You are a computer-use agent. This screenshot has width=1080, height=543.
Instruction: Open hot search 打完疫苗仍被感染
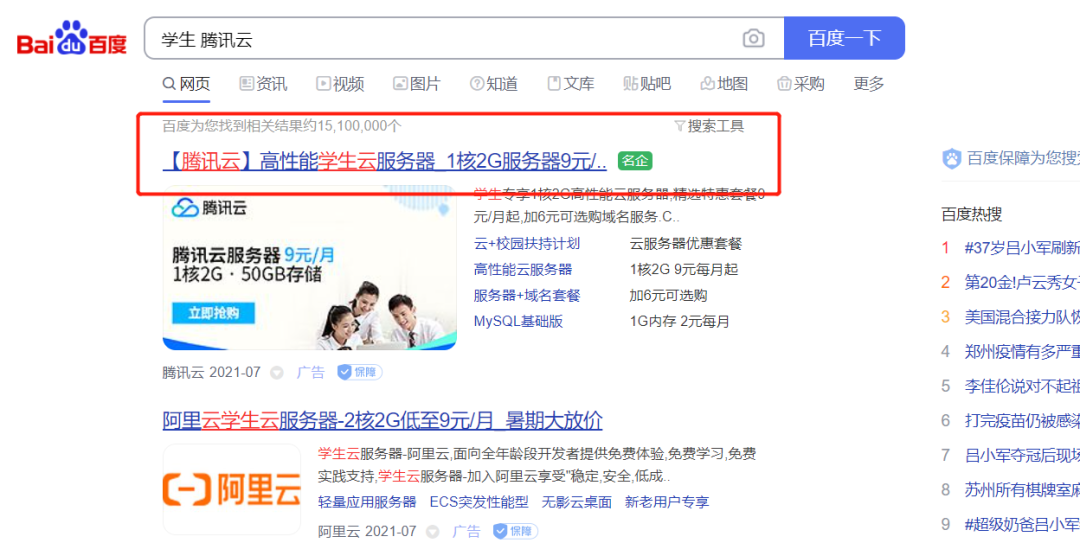click(1021, 420)
